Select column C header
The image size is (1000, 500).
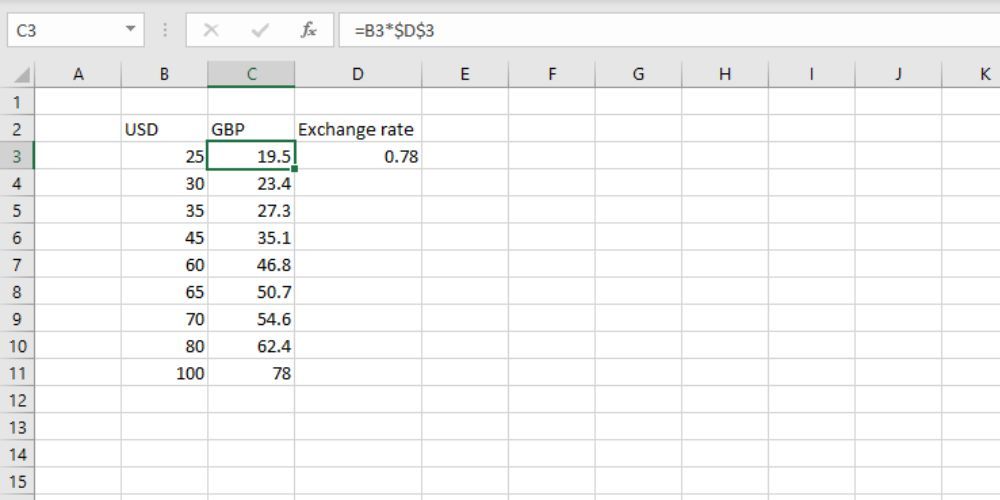coord(251,74)
